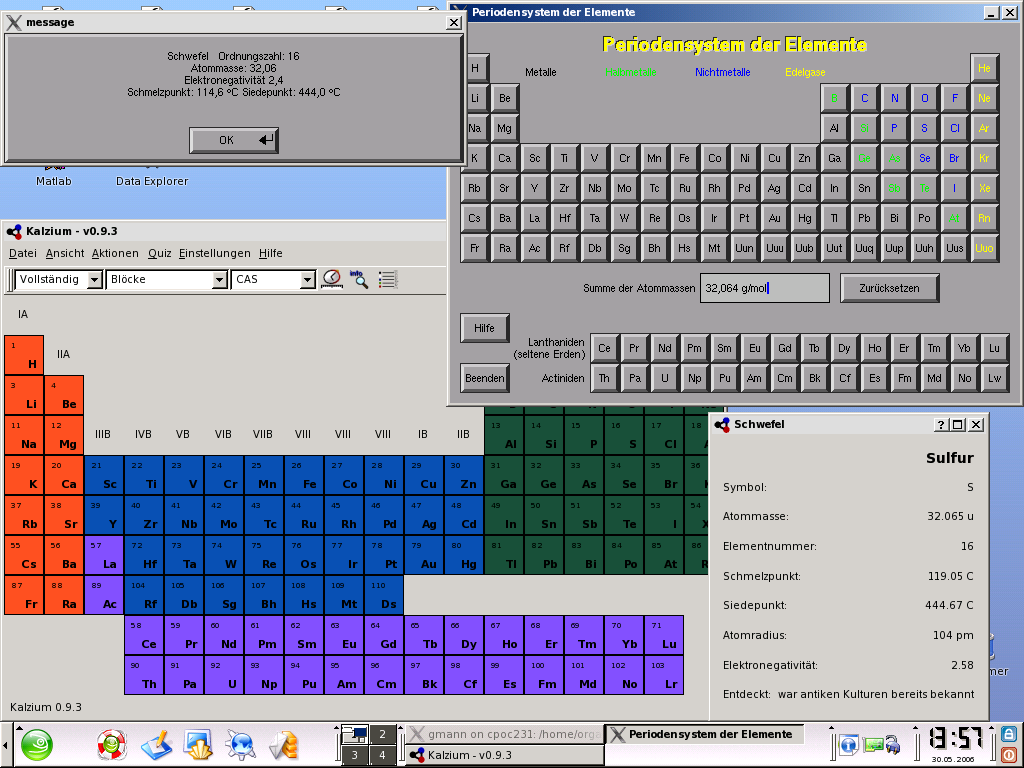Click the Kalzium window title icon

click(14, 231)
